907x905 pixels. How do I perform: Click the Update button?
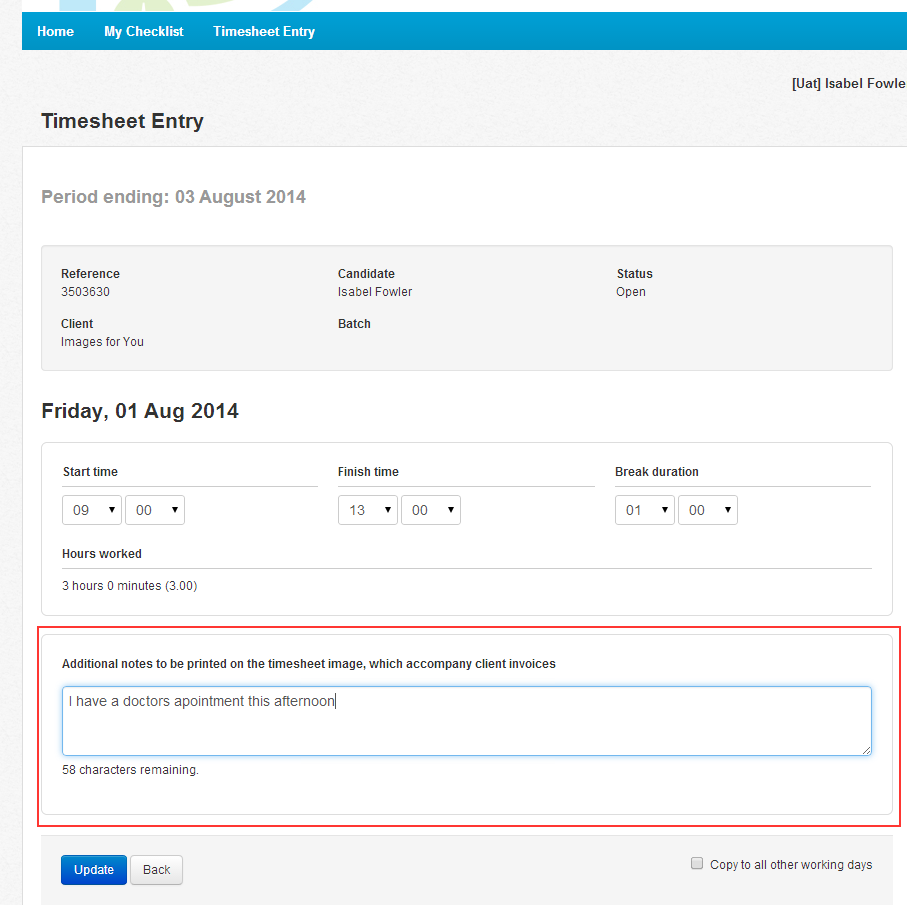tap(94, 870)
